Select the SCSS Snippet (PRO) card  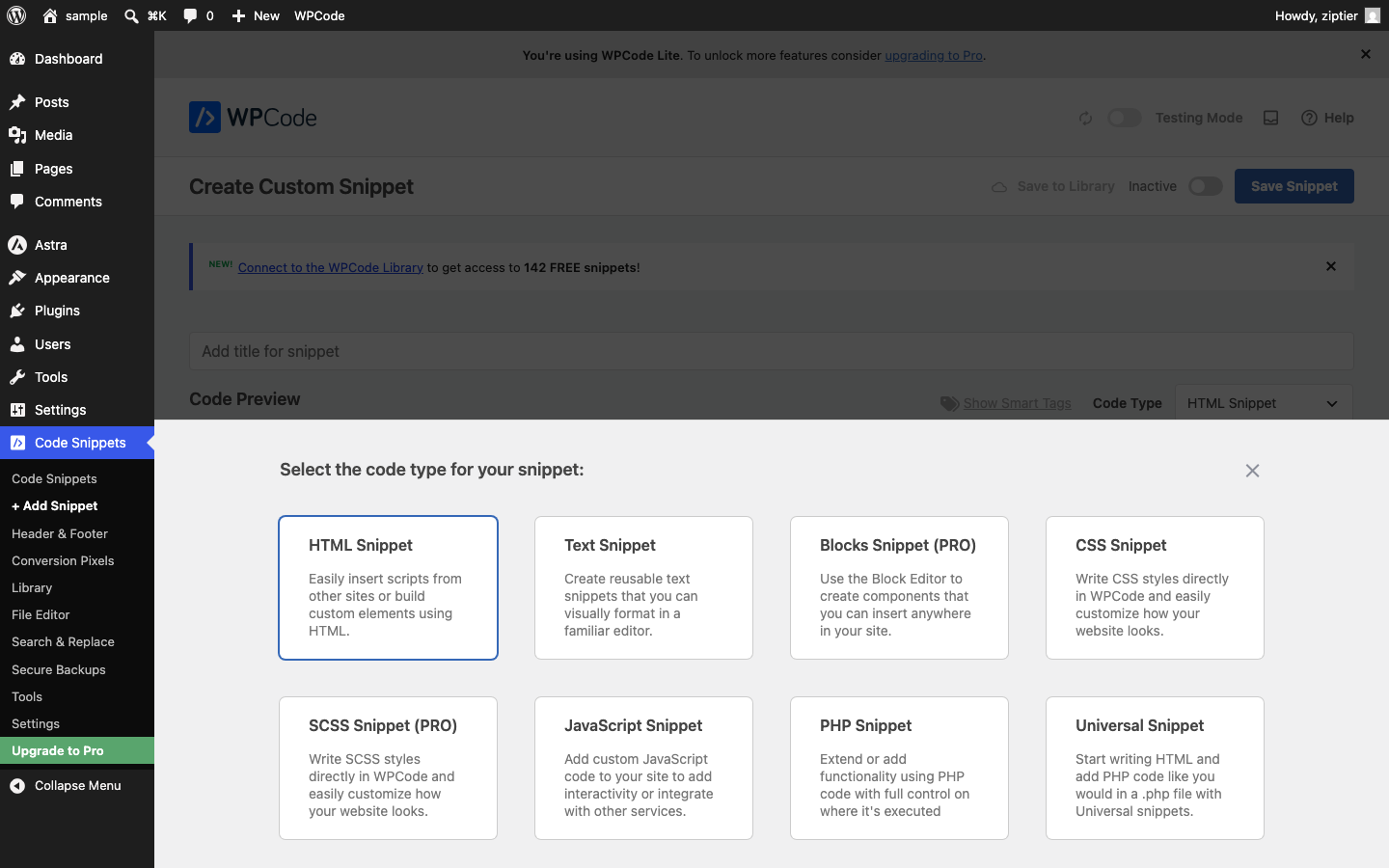coord(388,768)
